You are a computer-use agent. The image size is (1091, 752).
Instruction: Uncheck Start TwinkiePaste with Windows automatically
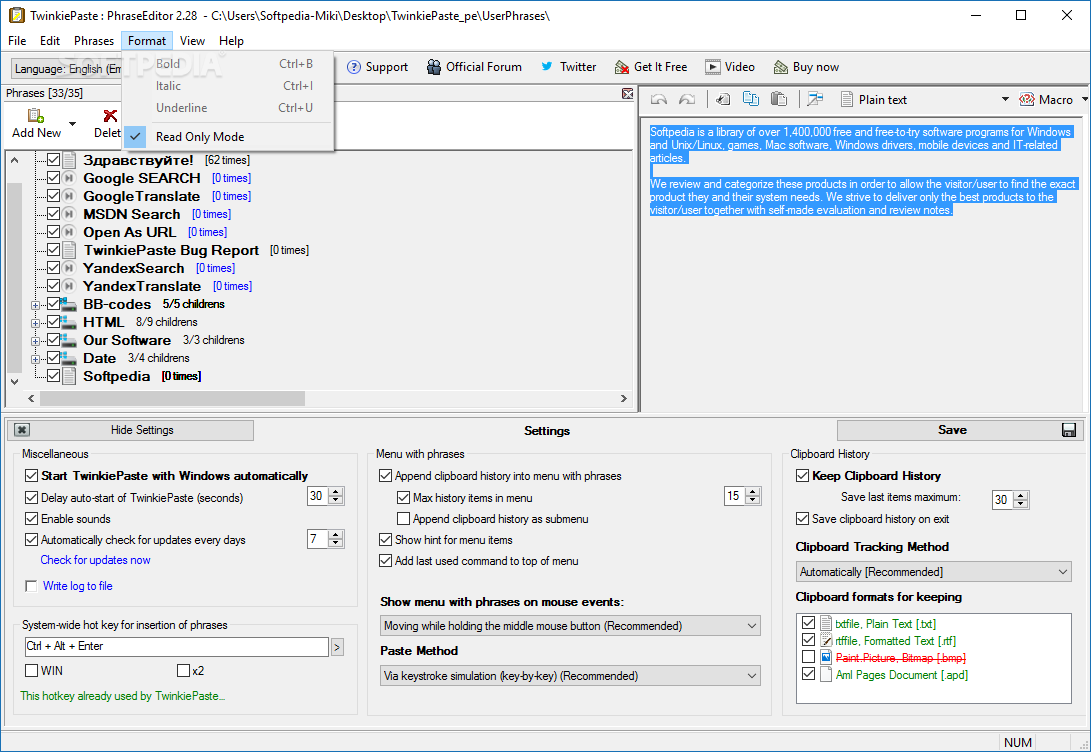coord(31,476)
